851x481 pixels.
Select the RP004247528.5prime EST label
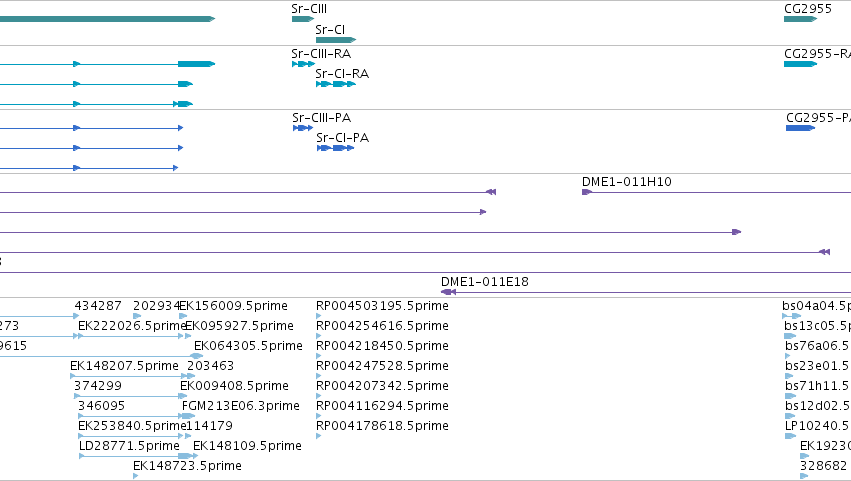click(x=382, y=366)
